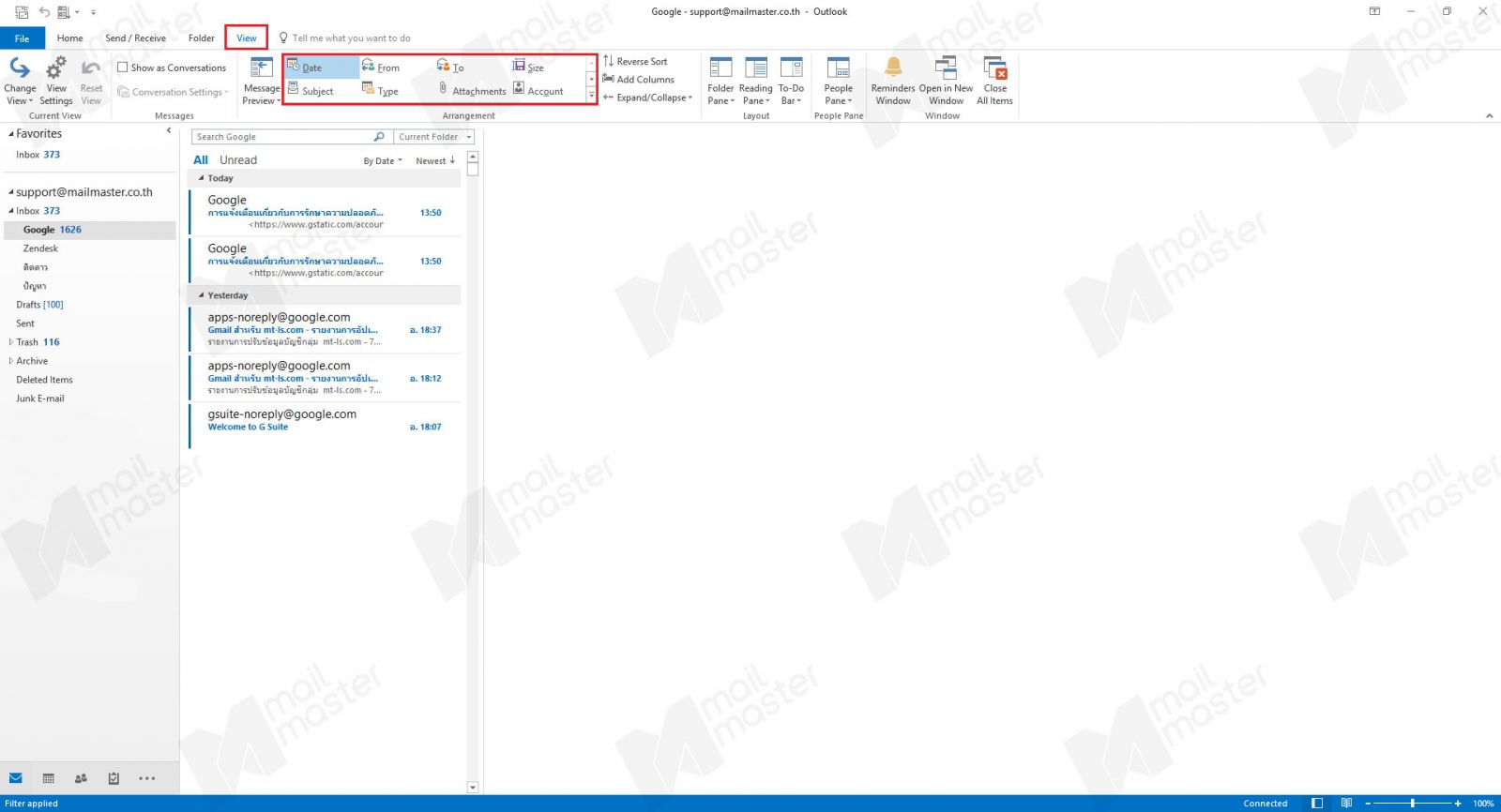Open the Reminders Window
The width and height of the screenshot is (1501, 812).
(x=893, y=80)
